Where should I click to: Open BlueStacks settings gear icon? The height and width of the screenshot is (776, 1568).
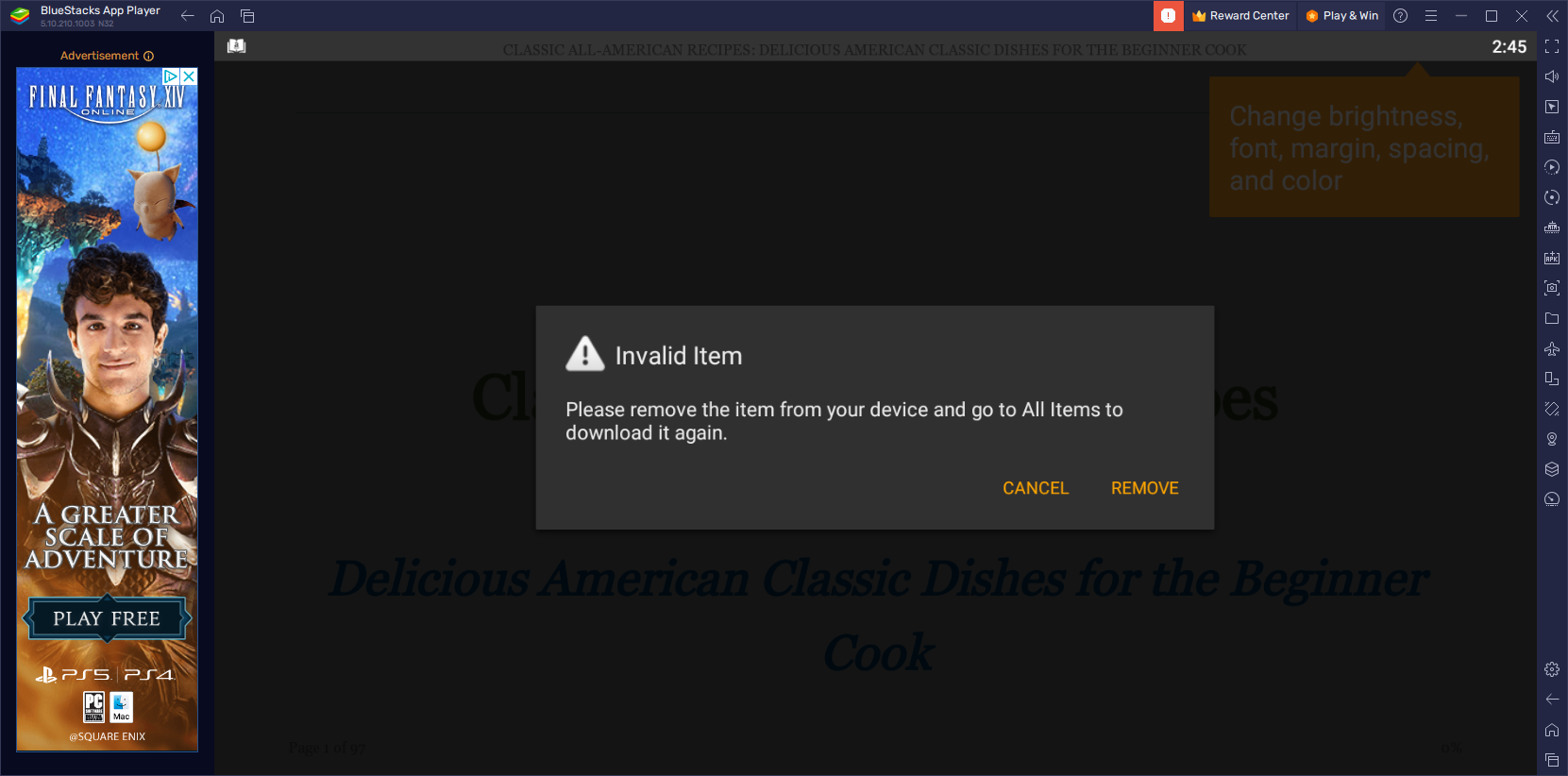tap(1552, 669)
